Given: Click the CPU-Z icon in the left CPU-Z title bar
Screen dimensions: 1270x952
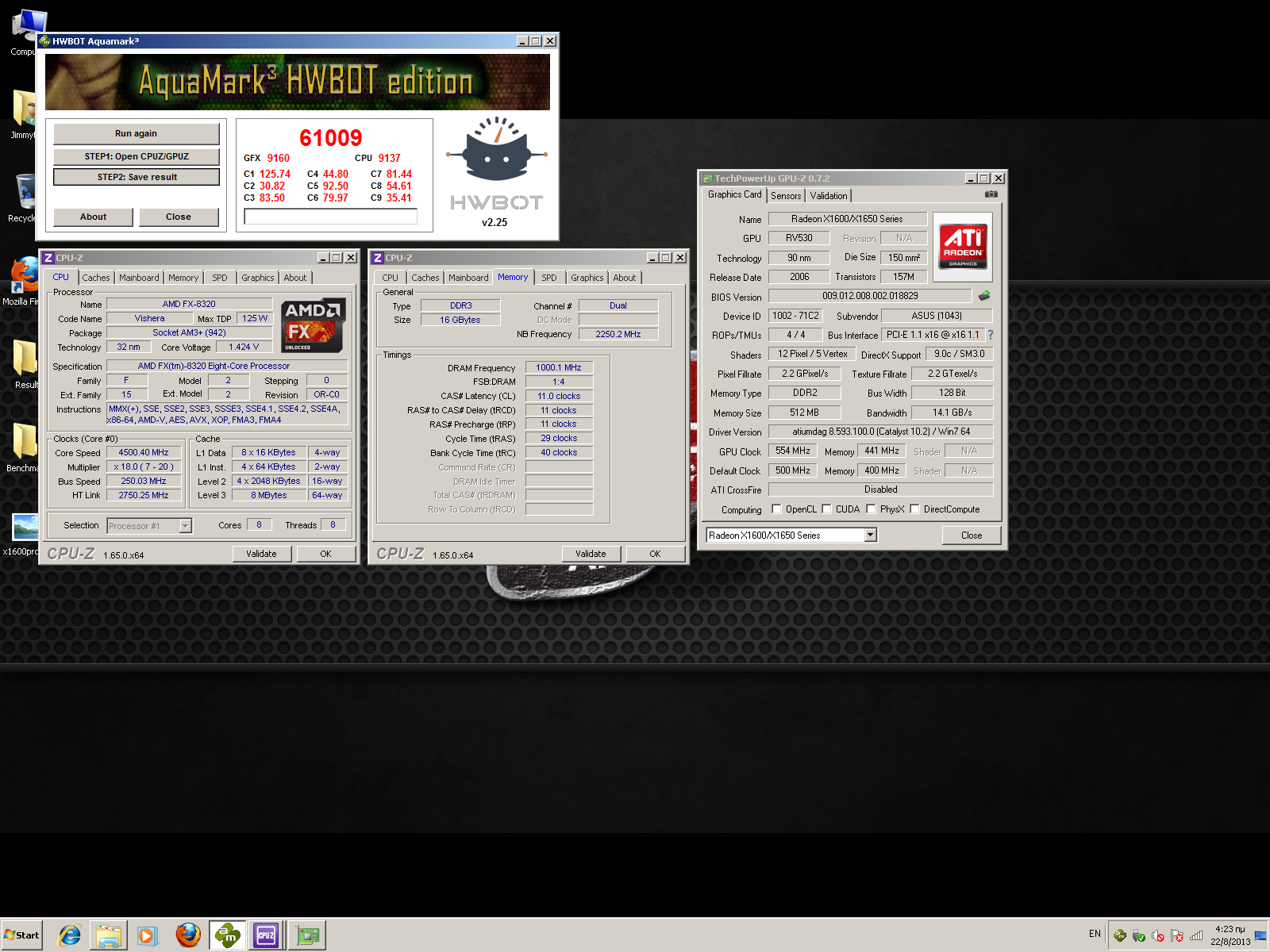Looking at the screenshot, I should tap(48, 258).
